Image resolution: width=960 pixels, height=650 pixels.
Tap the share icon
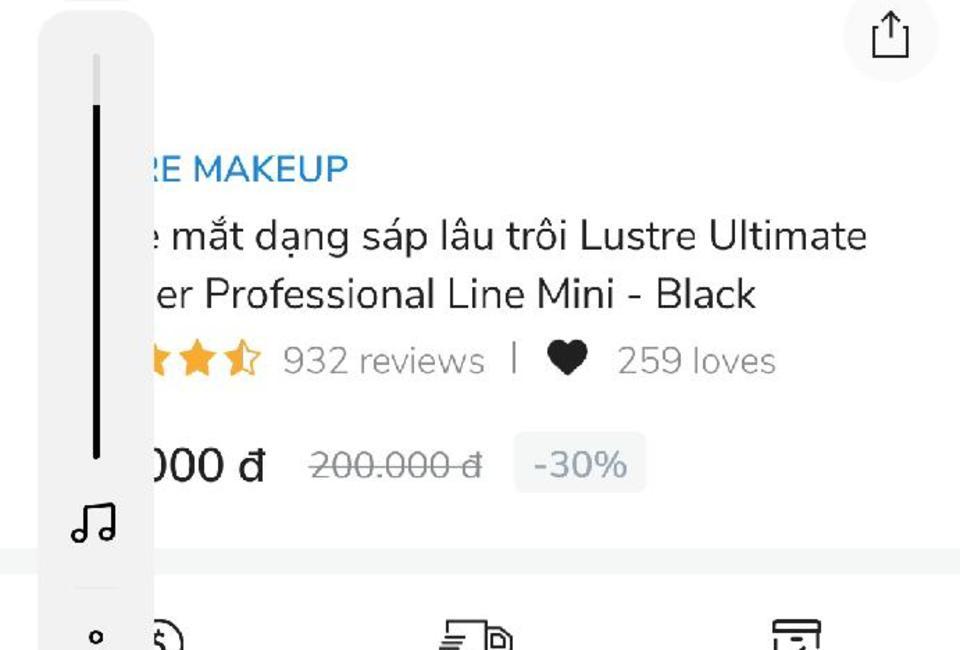(890, 35)
